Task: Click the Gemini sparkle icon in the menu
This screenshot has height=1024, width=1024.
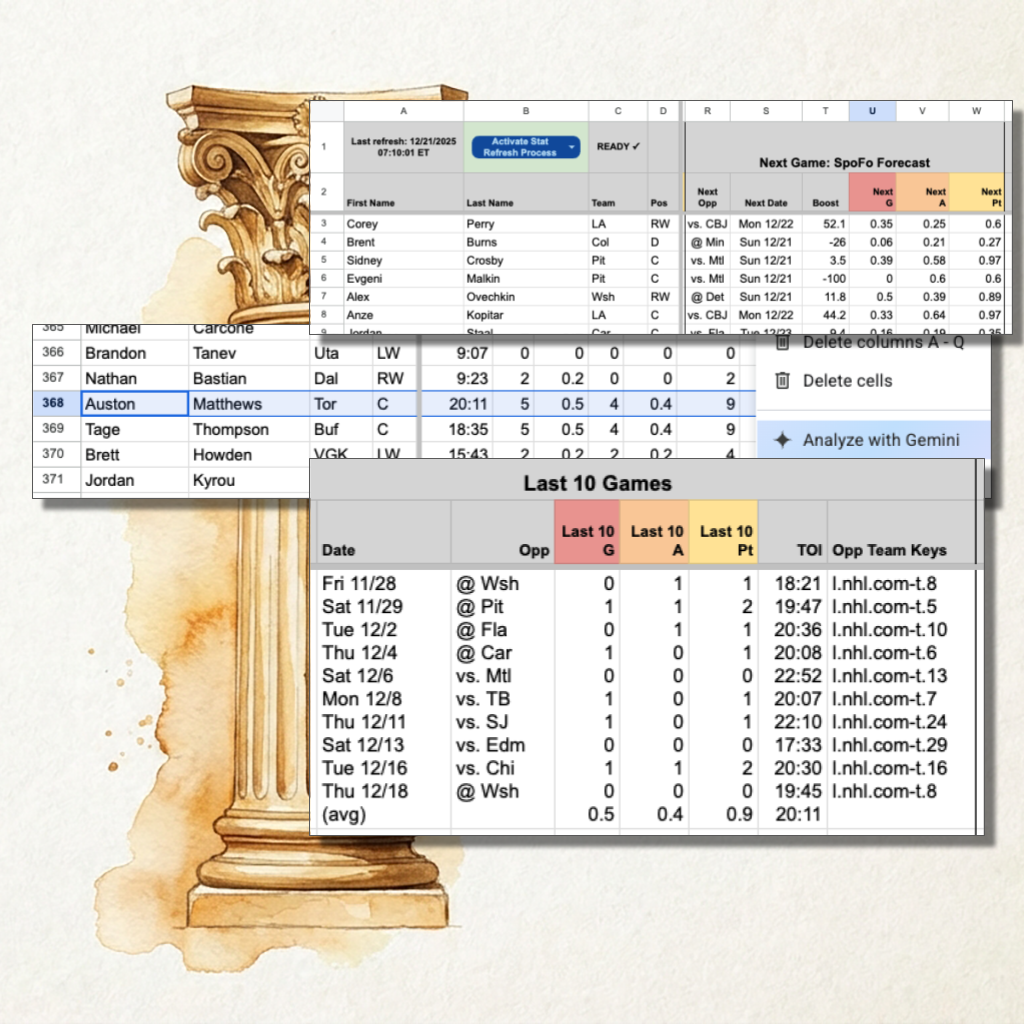Action: [782, 440]
